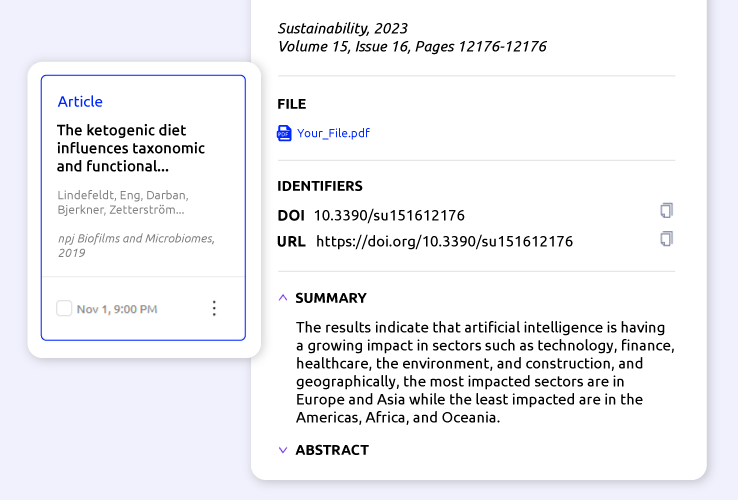This screenshot has width=738, height=500.
Task: Click the Article type label
Action: [x=80, y=101]
